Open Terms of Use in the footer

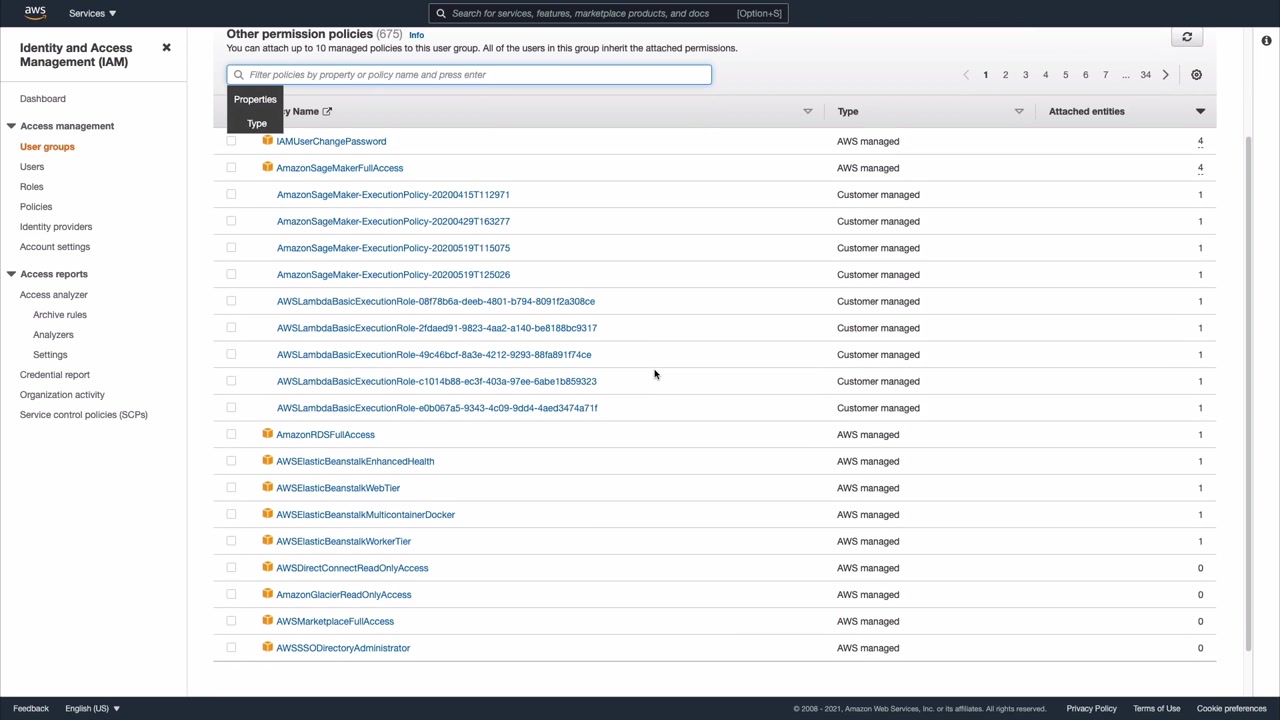pyautogui.click(x=1156, y=708)
